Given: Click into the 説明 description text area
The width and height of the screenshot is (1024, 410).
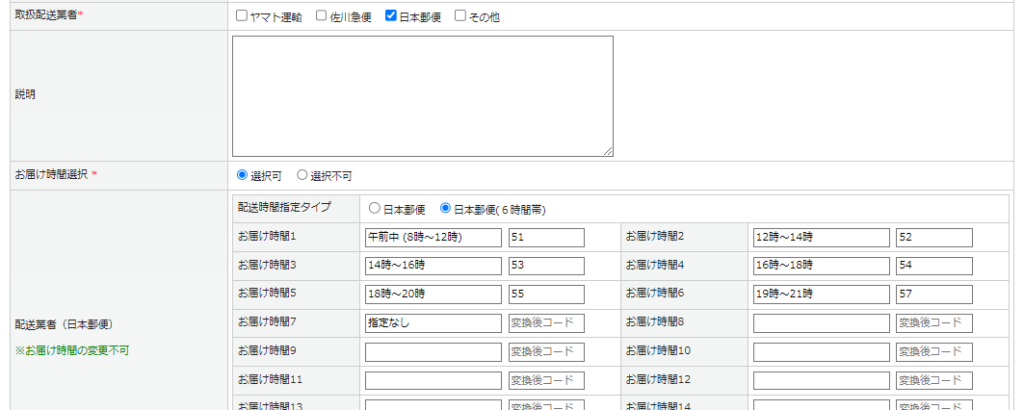Looking at the screenshot, I should coord(422,96).
